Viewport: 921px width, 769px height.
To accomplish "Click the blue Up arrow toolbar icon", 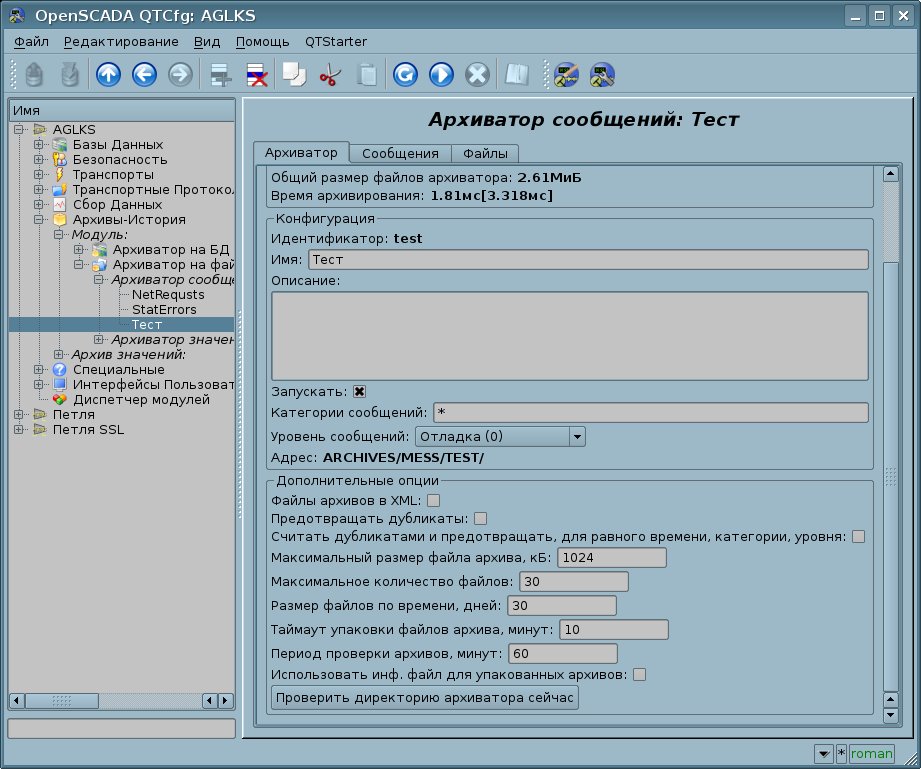I will (x=108, y=75).
